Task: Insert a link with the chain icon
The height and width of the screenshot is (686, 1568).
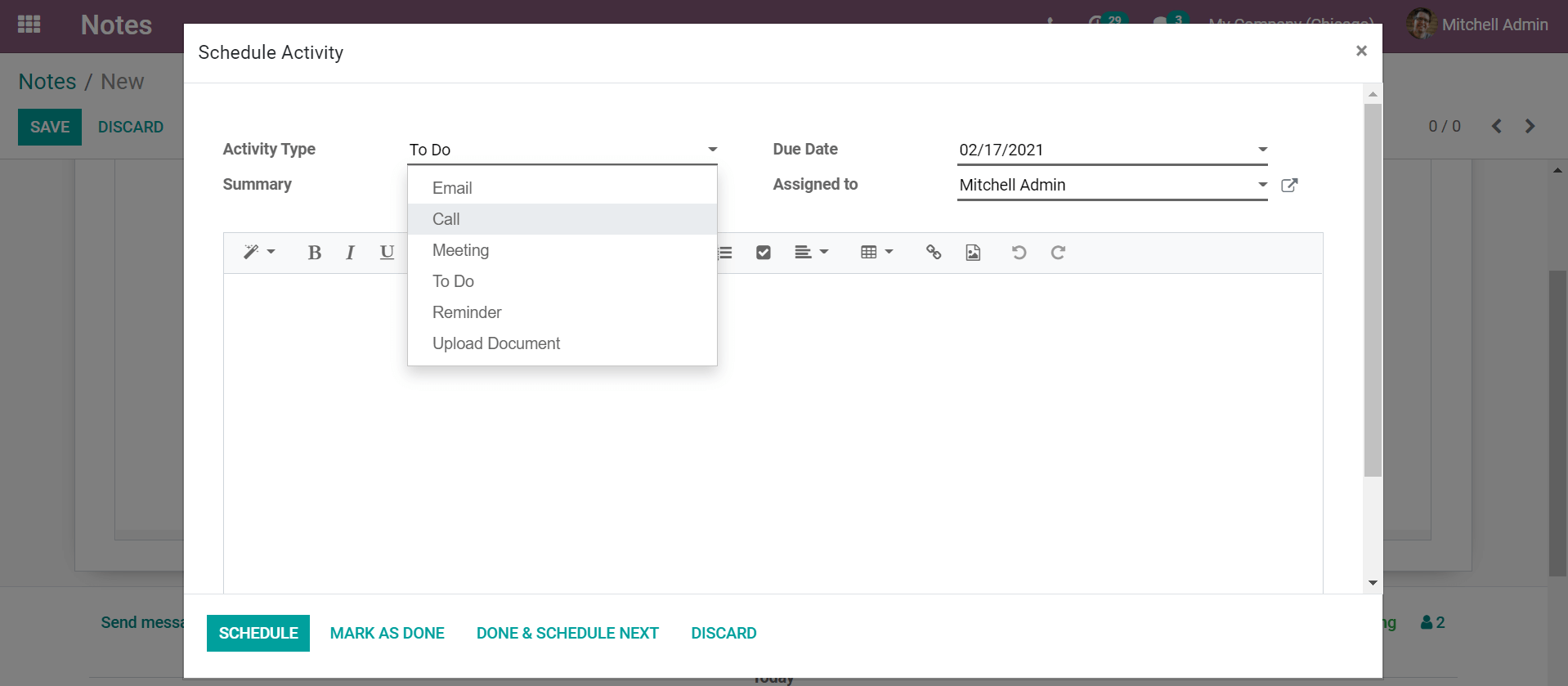Action: 934,253
